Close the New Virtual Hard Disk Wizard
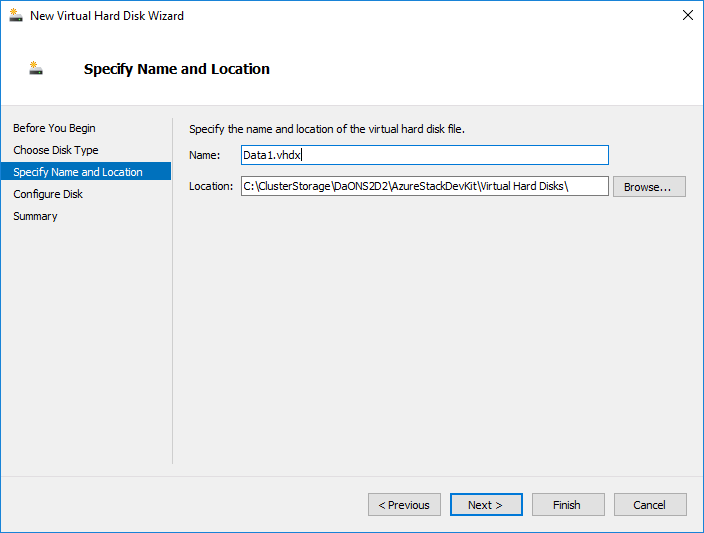This screenshot has width=704, height=533. 687,15
